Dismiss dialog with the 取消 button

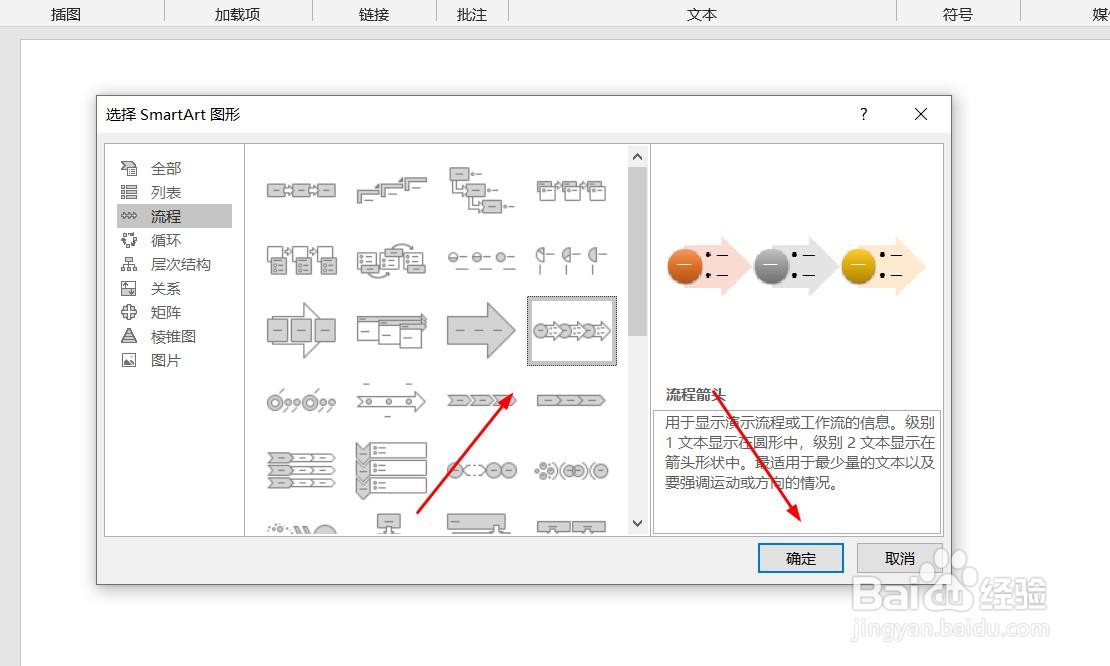coord(900,558)
